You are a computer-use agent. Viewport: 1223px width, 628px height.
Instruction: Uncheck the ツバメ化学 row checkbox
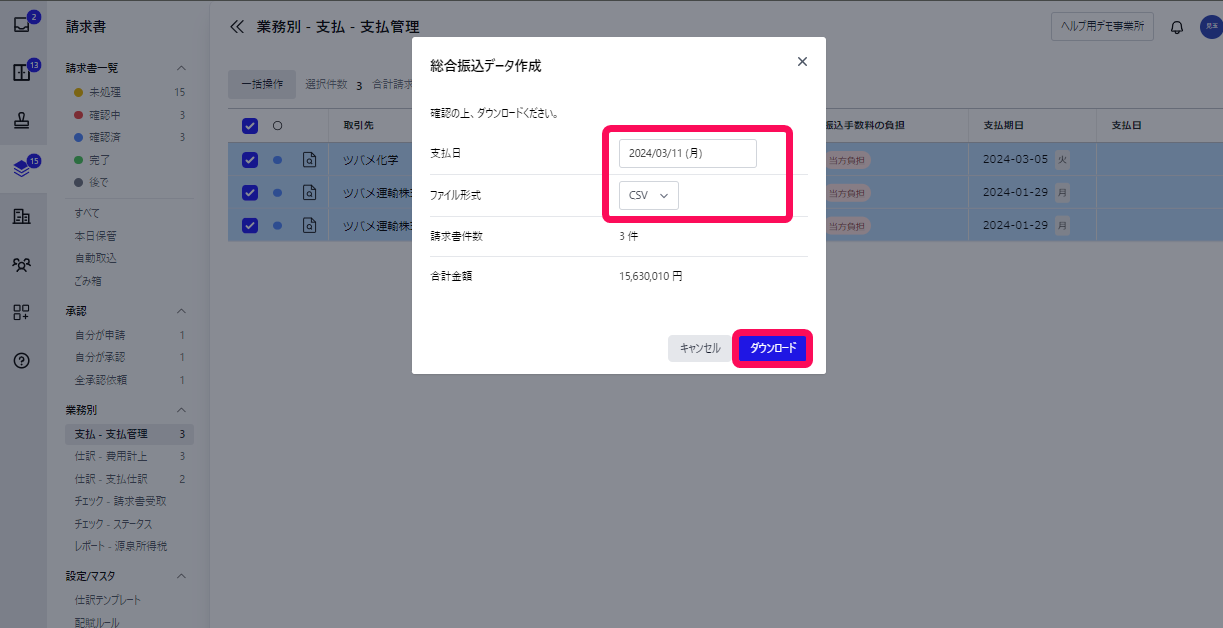[250, 160]
